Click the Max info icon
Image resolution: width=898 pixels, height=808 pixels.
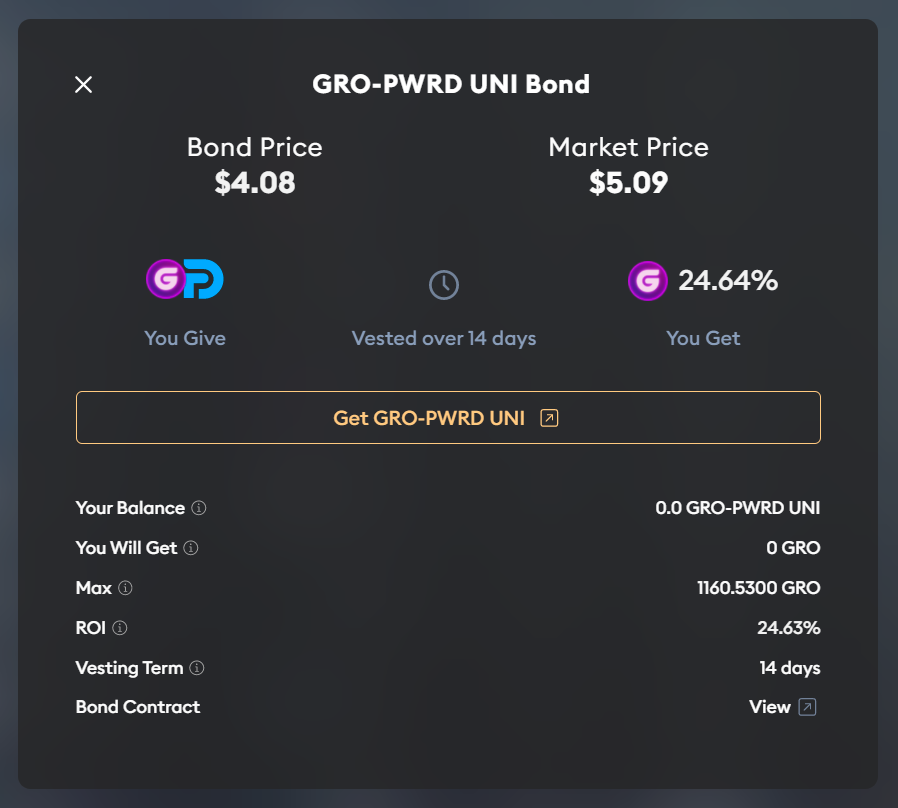pos(125,588)
